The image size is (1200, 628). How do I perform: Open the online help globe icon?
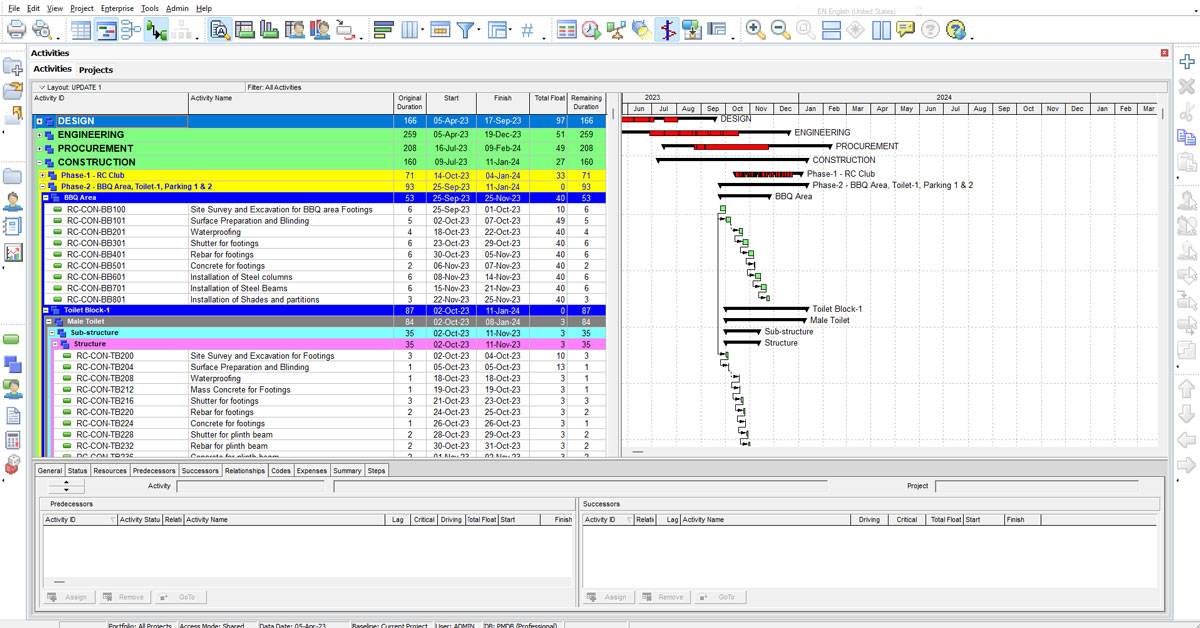click(x=956, y=30)
